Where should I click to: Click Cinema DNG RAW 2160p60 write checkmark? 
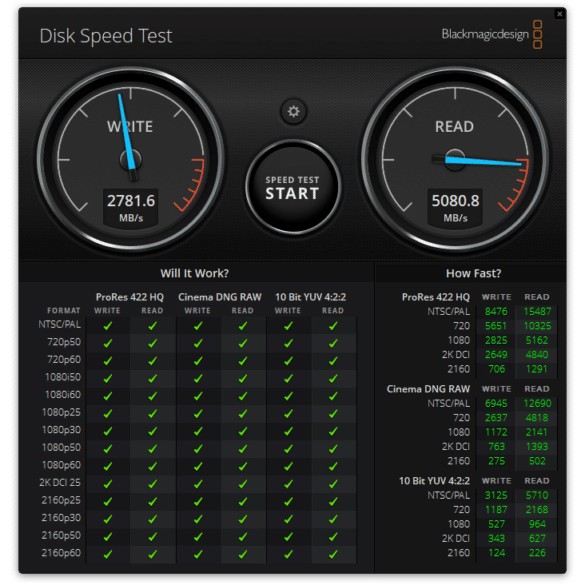tap(198, 554)
